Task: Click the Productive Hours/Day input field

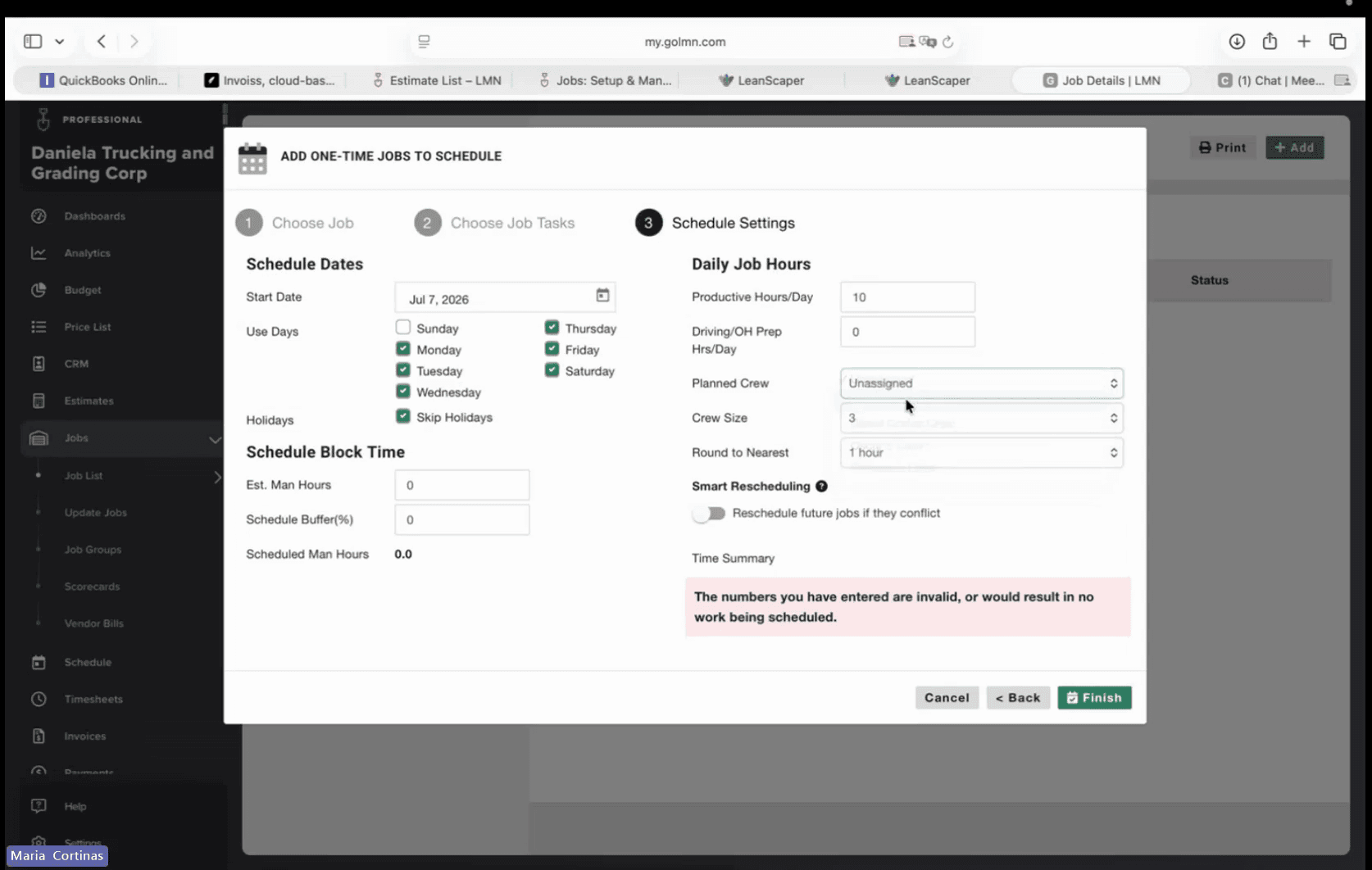Action: [x=907, y=297]
